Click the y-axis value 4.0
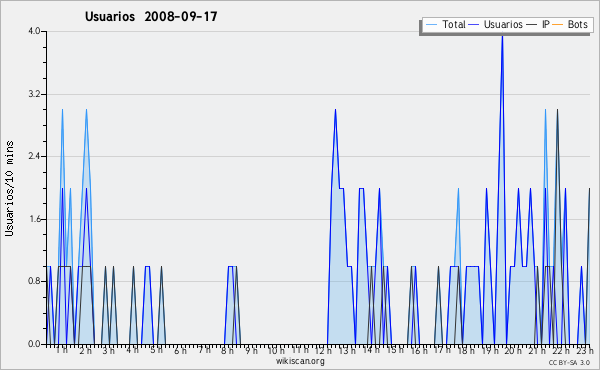This screenshot has height=370, width=600. pos(34,31)
